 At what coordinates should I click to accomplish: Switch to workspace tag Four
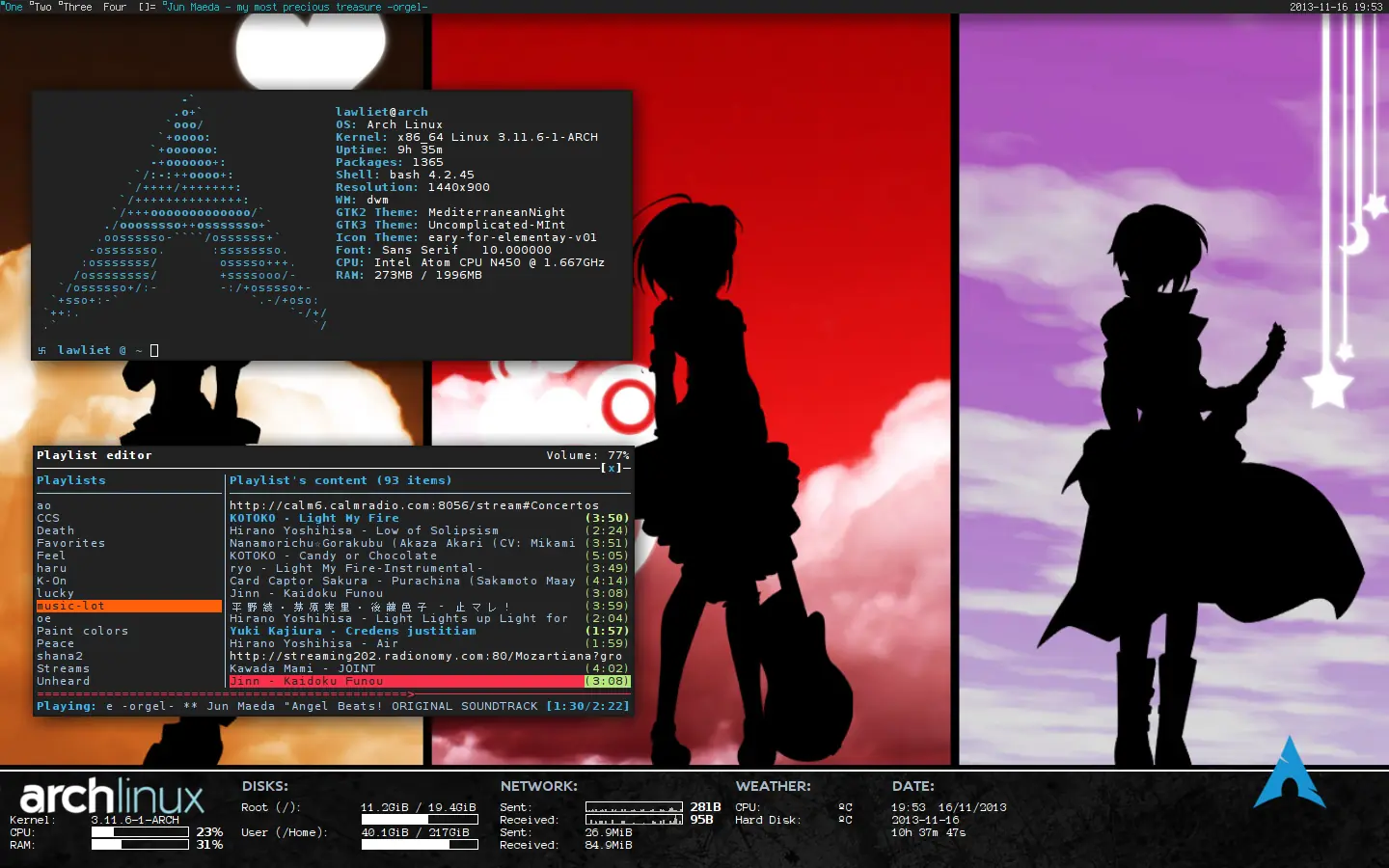pyautogui.click(x=115, y=7)
